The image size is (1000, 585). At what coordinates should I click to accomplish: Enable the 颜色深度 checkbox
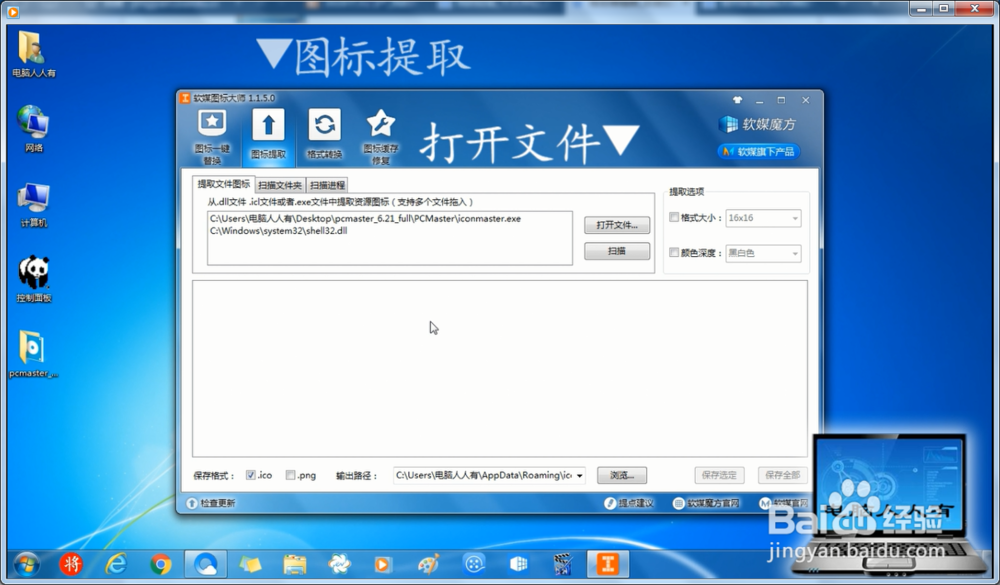point(674,253)
